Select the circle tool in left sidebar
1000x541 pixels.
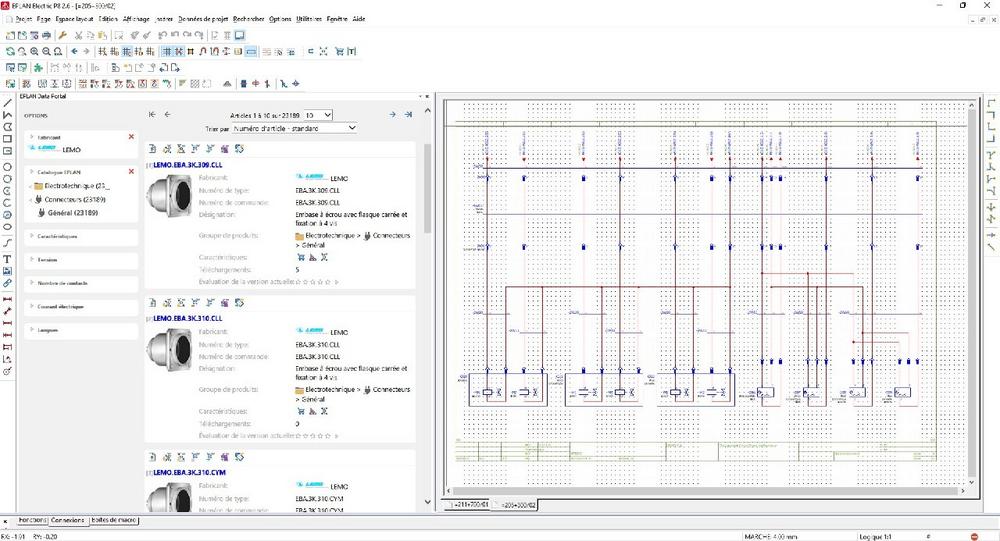(x=7, y=167)
